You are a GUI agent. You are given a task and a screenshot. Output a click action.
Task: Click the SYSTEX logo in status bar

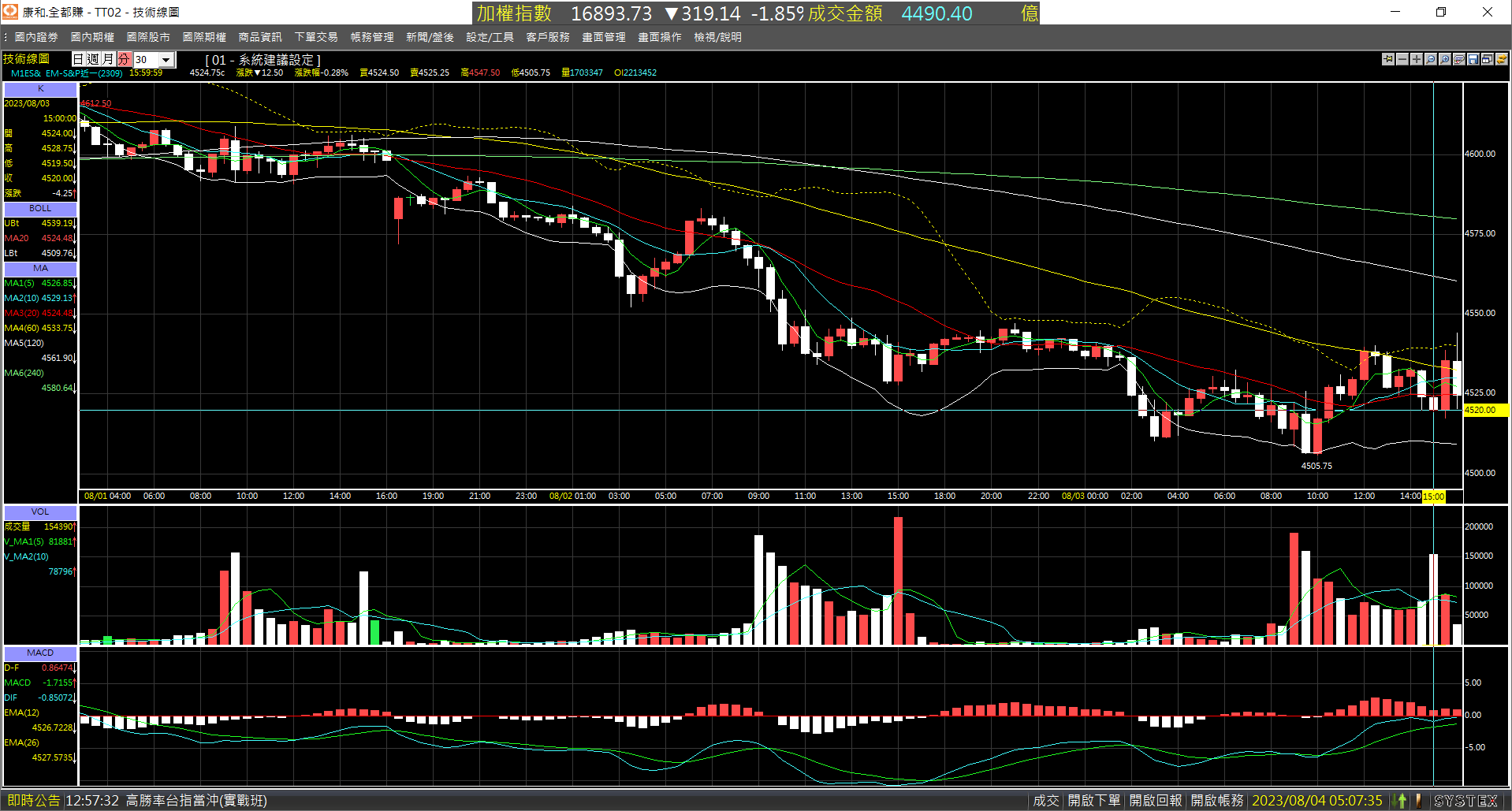(1466, 801)
